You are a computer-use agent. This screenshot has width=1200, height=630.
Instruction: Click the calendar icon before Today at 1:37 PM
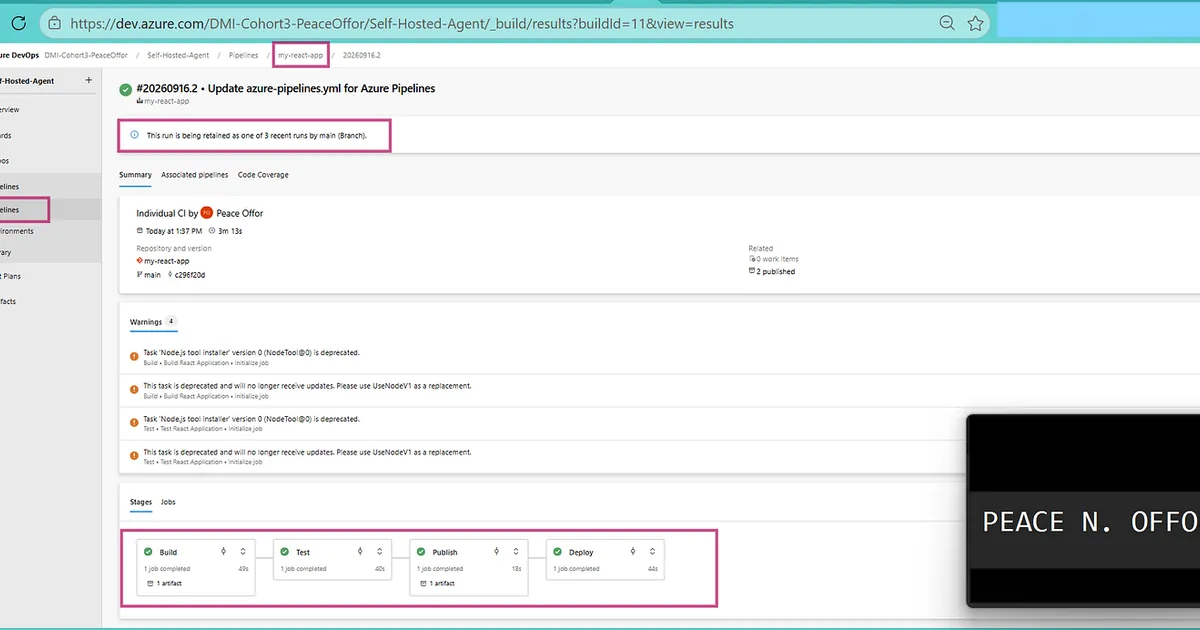(x=140, y=231)
